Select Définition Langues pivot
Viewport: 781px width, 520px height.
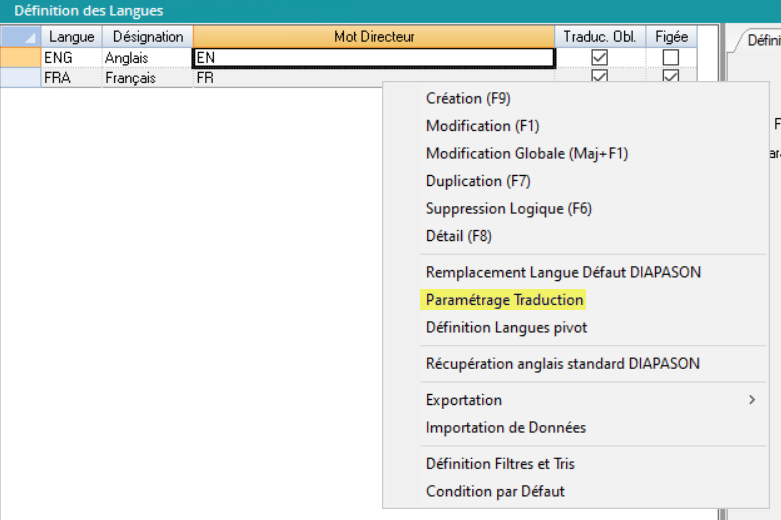pos(506,328)
